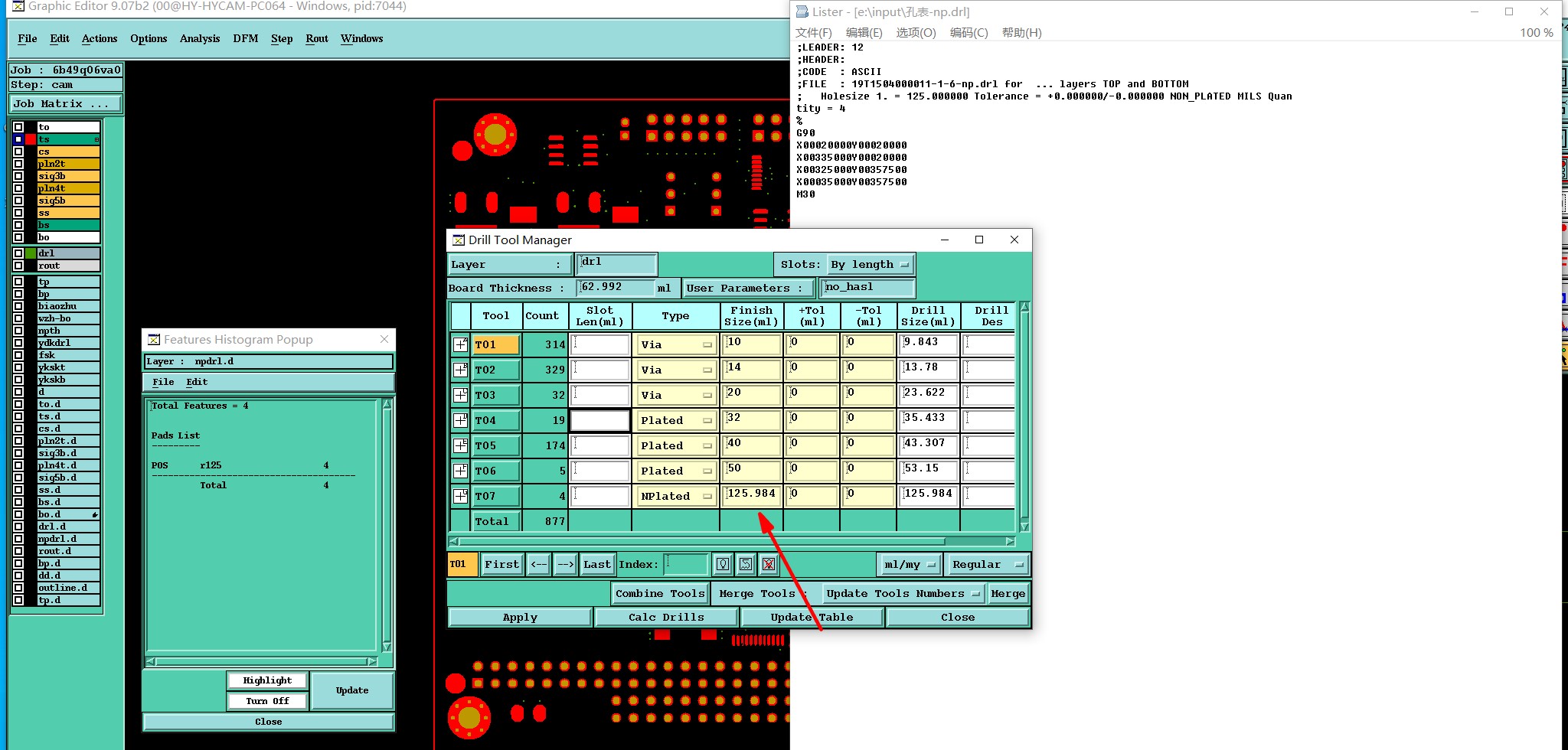Open the File menu in Graphic Editor

point(28,38)
